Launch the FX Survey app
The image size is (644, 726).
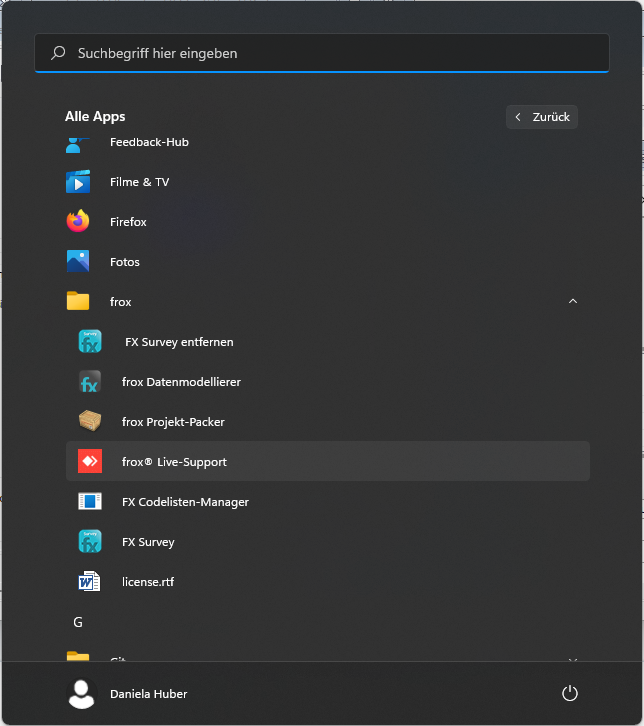pyautogui.click(x=148, y=542)
